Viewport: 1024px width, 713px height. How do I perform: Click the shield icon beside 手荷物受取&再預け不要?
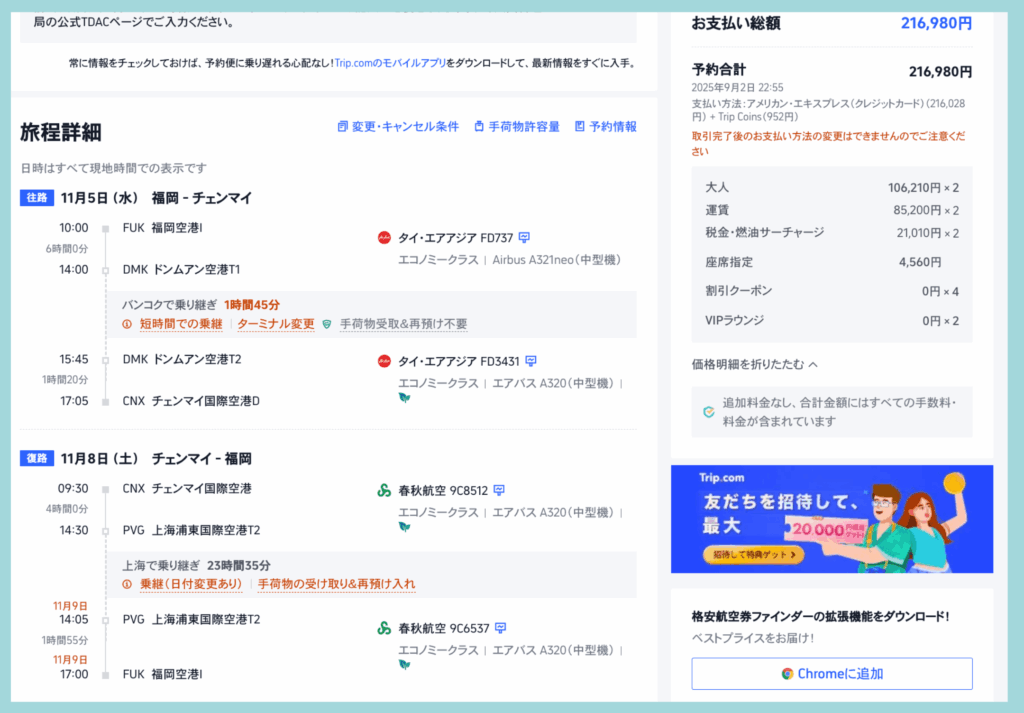326,324
